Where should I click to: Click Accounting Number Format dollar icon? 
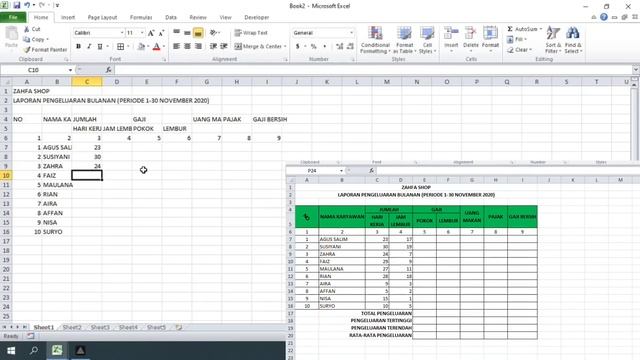[x=298, y=47]
